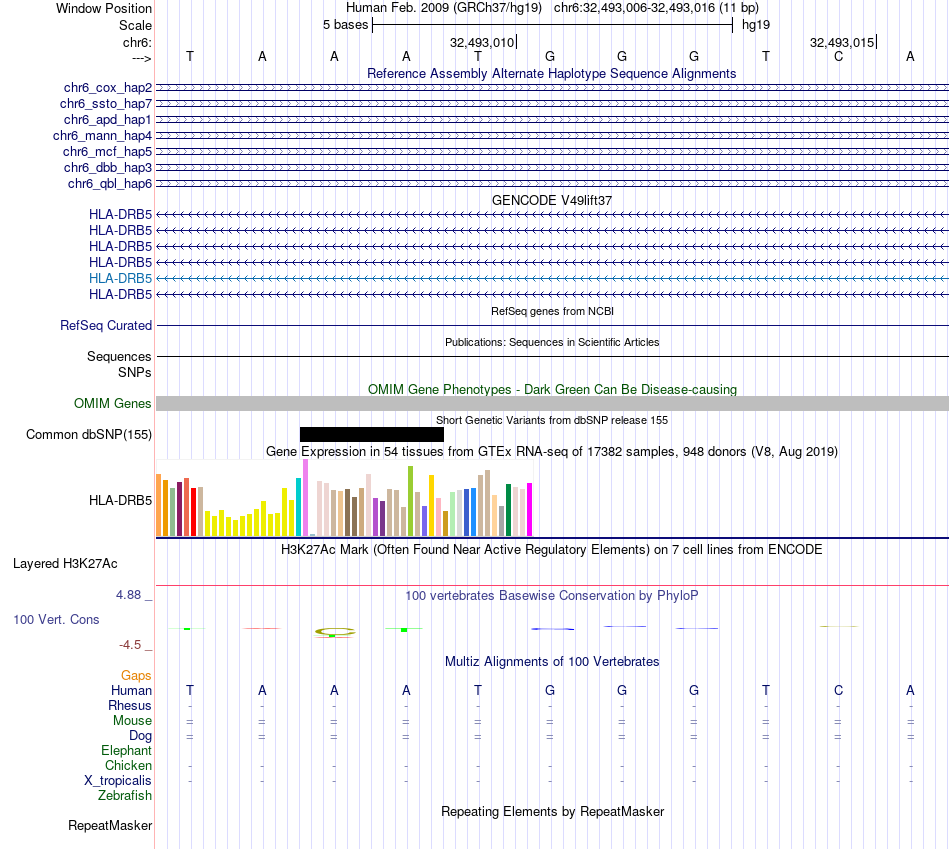Screen dimensions: 950x849
Task: Open the chr6_qbl_hap6 haplotype label
Action: [110, 183]
